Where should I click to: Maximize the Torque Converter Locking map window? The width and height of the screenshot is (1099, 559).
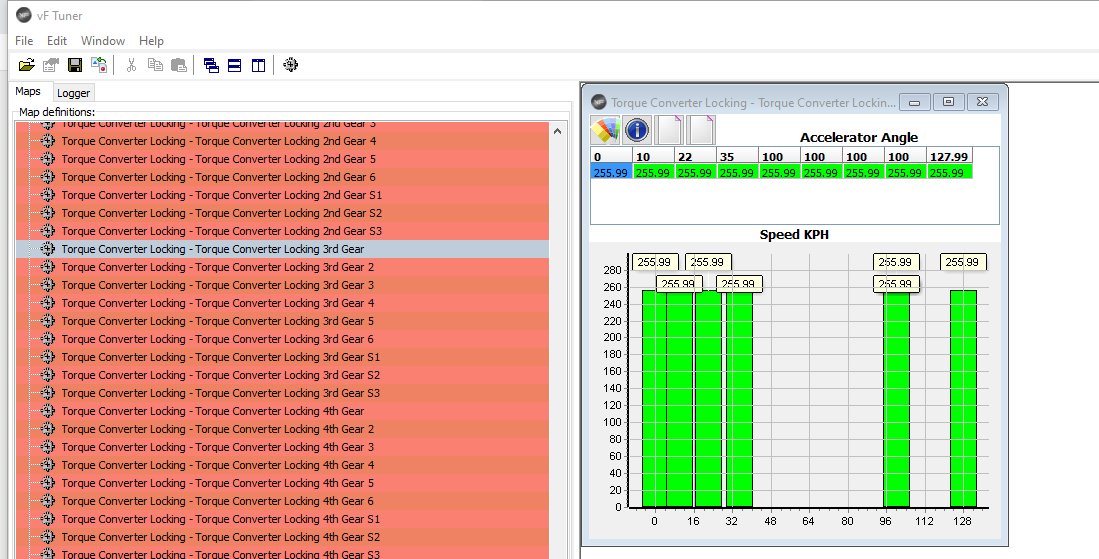coord(948,102)
